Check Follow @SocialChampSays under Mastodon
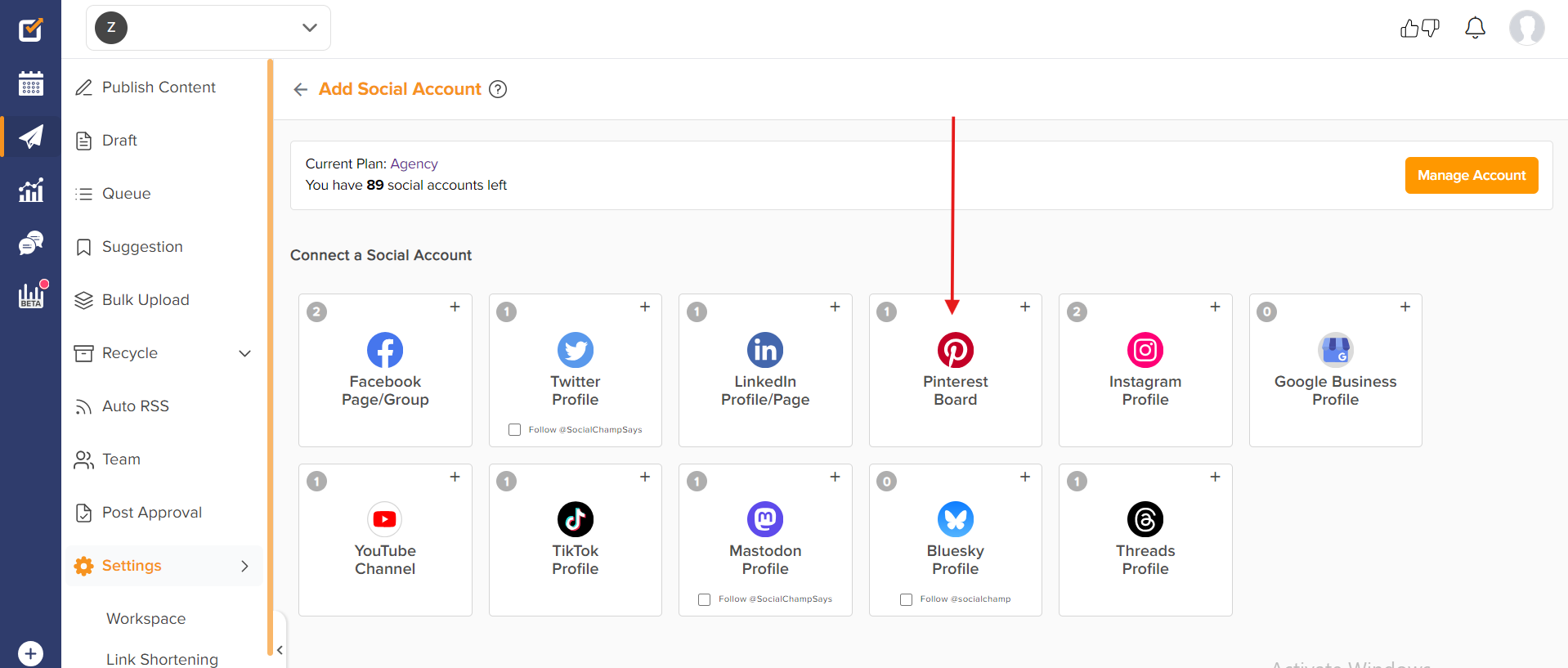The width and height of the screenshot is (1568, 668). [705, 599]
